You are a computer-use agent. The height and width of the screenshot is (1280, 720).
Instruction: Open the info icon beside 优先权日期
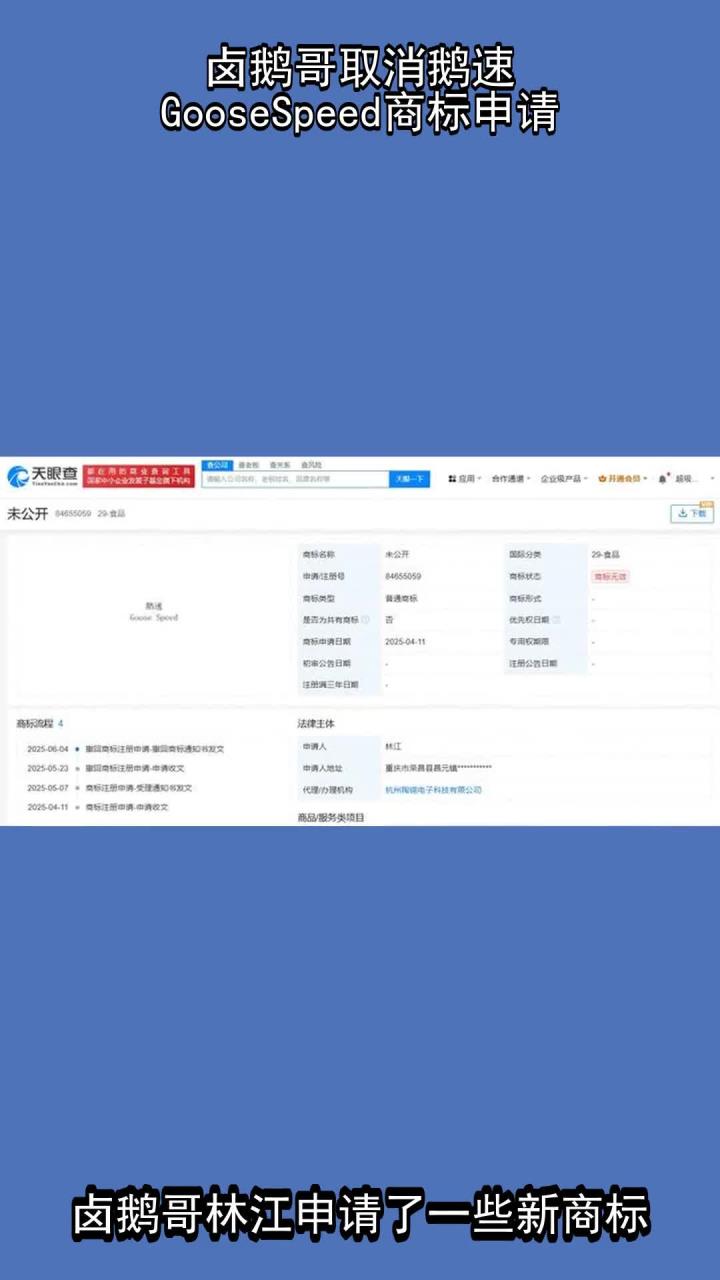(x=556, y=620)
